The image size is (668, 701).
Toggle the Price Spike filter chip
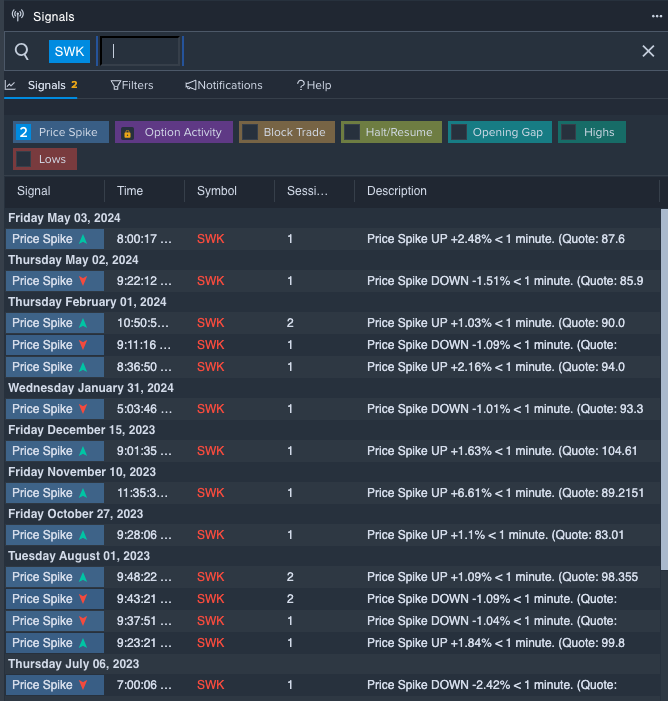coord(61,132)
